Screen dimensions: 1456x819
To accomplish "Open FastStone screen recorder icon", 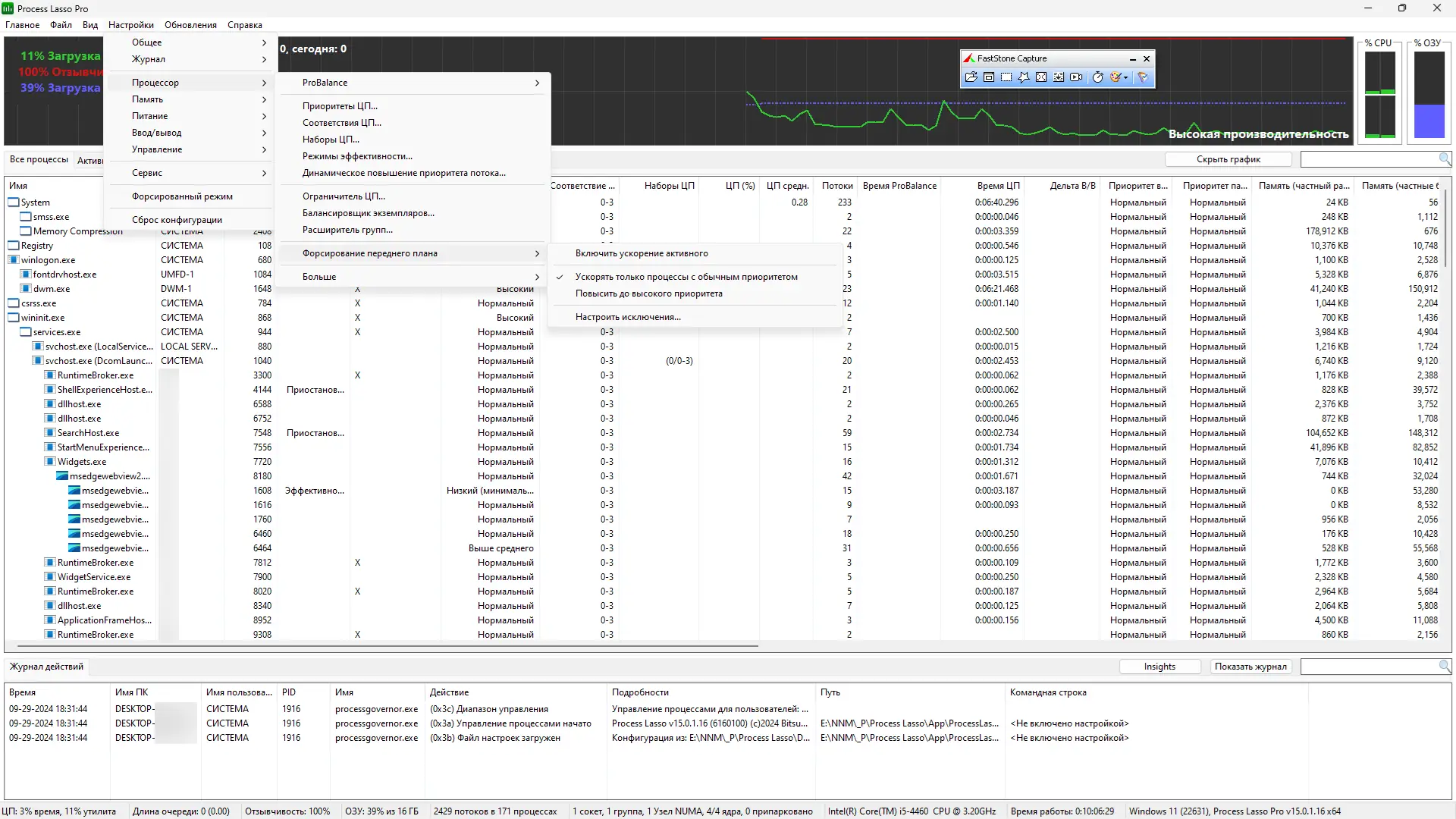I will click(1076, 77).
